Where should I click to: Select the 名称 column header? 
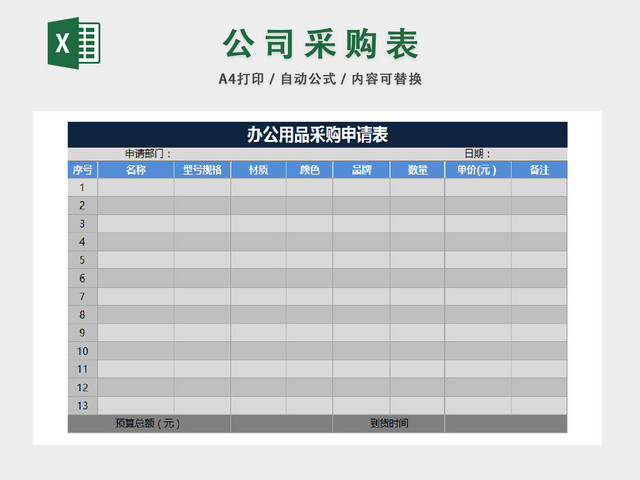click(136, 170)
